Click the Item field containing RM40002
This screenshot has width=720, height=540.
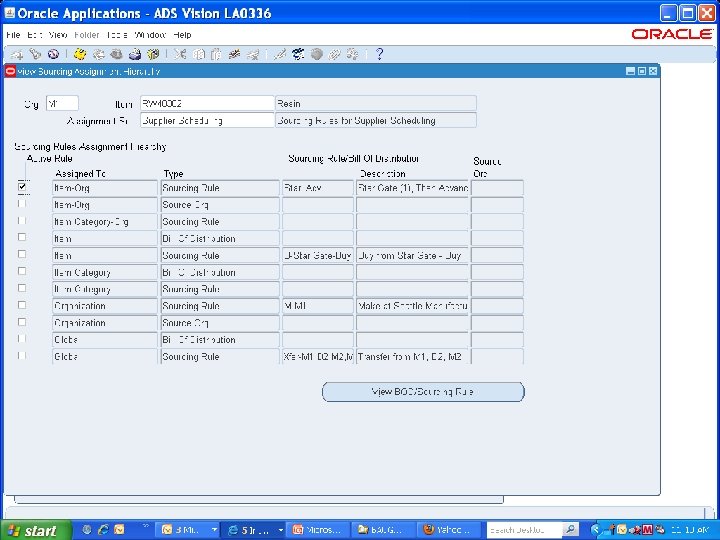point(207,103)
